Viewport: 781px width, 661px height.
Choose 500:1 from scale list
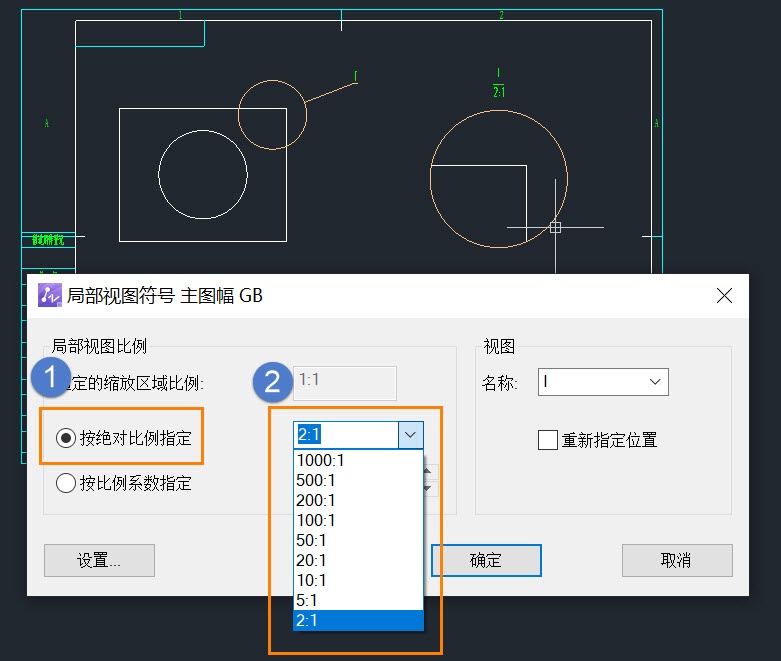[x=358, y=480]
